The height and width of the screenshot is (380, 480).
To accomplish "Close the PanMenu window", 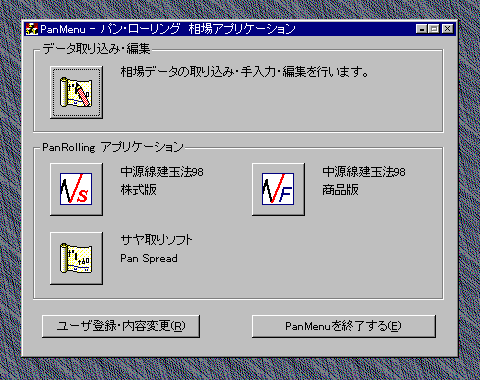I will click(x=448, y=29).
